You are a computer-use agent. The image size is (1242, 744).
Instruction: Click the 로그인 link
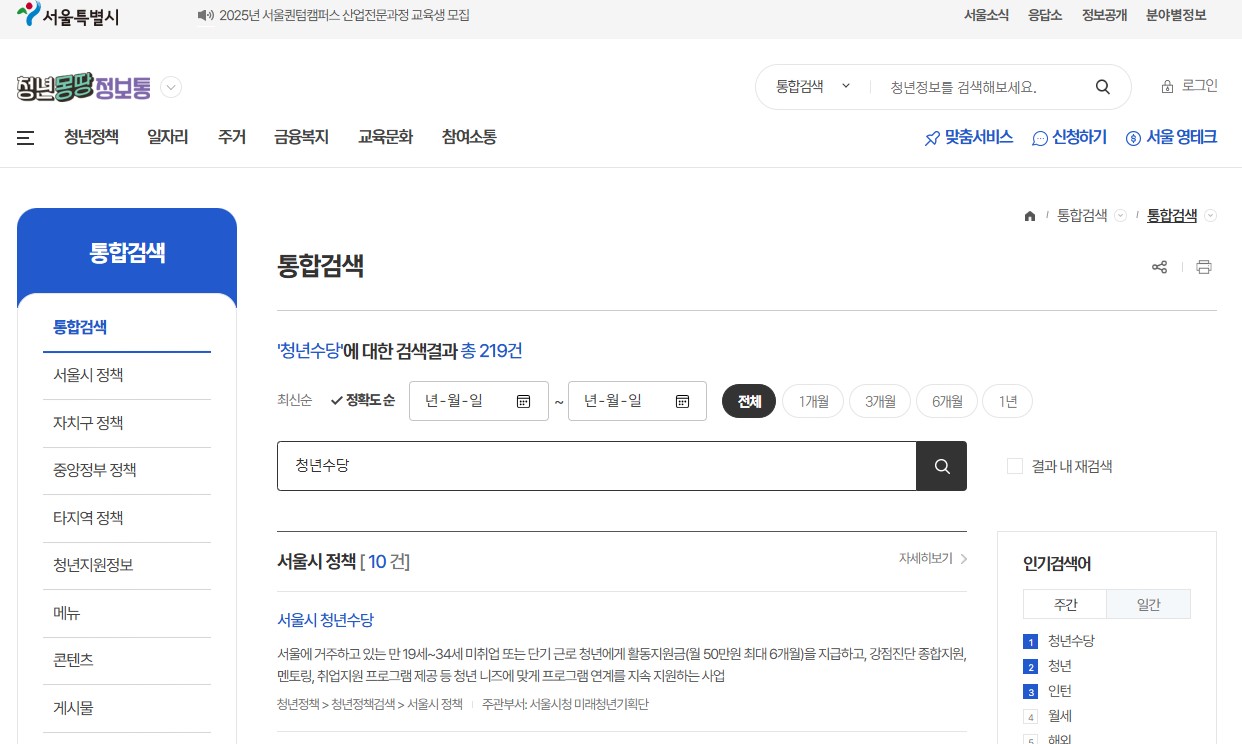click(1200, 86)
